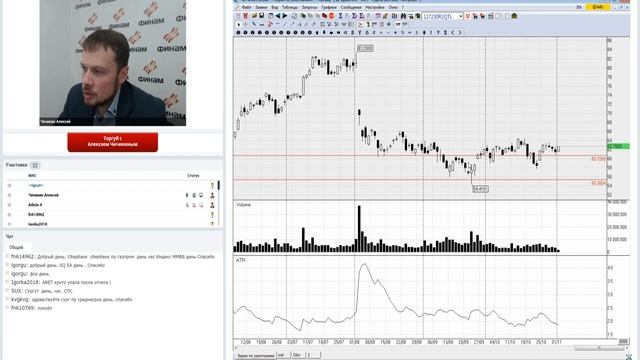Click the black back arrow toolbar icon
Image resolution: width=640 pixels, height=360 pixels.
(278, 16)
